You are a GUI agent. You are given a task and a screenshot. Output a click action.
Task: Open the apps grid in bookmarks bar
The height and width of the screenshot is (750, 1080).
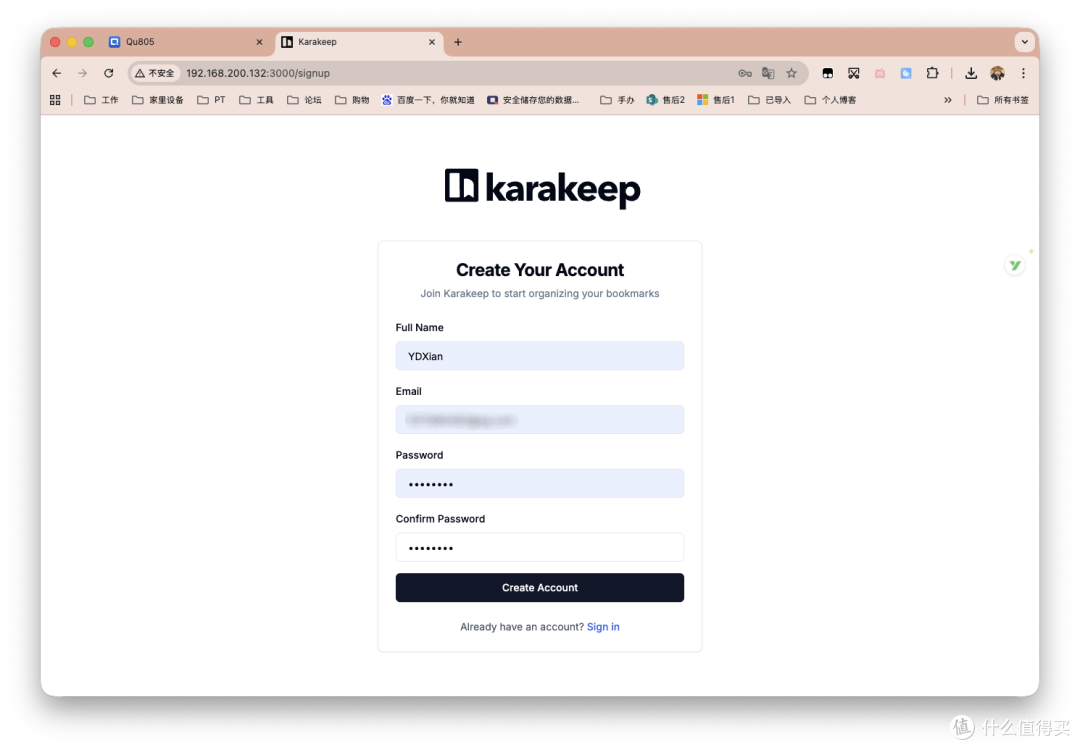point(55,100)
